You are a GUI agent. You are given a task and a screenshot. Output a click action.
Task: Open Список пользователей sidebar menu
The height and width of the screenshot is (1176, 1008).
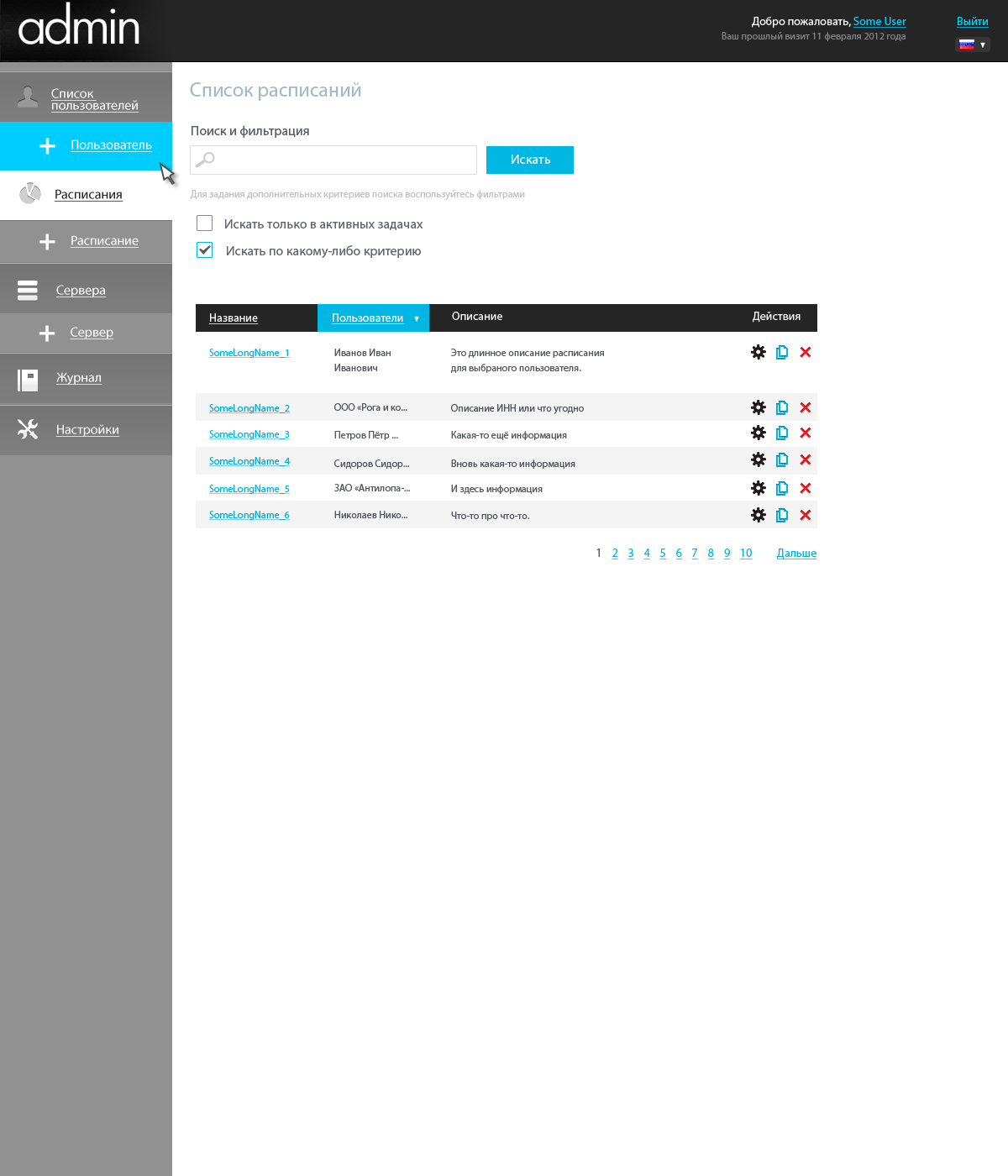[x=94, y=99]
